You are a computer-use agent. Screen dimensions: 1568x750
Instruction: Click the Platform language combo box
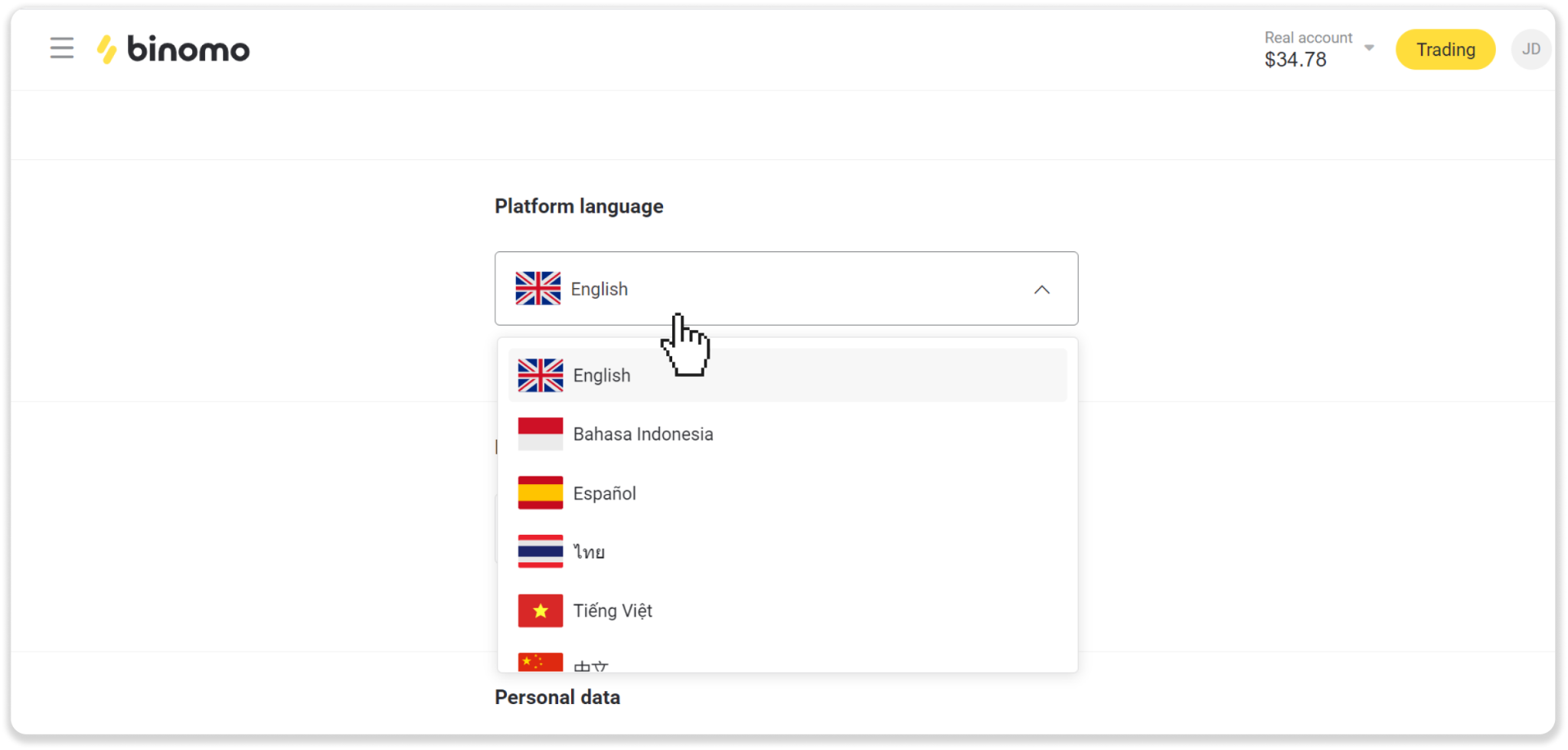[x=786, y=289]
